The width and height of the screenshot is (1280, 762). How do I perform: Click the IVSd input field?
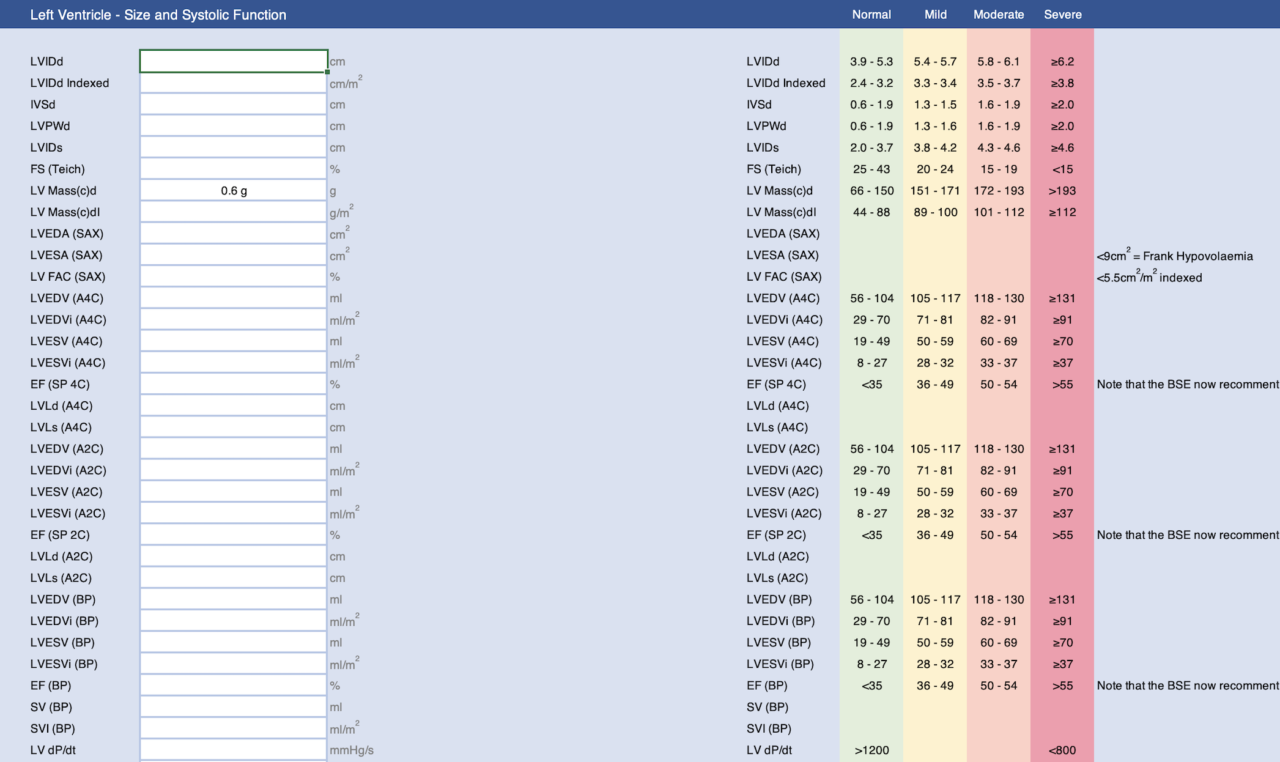click(x=233, y=105)
